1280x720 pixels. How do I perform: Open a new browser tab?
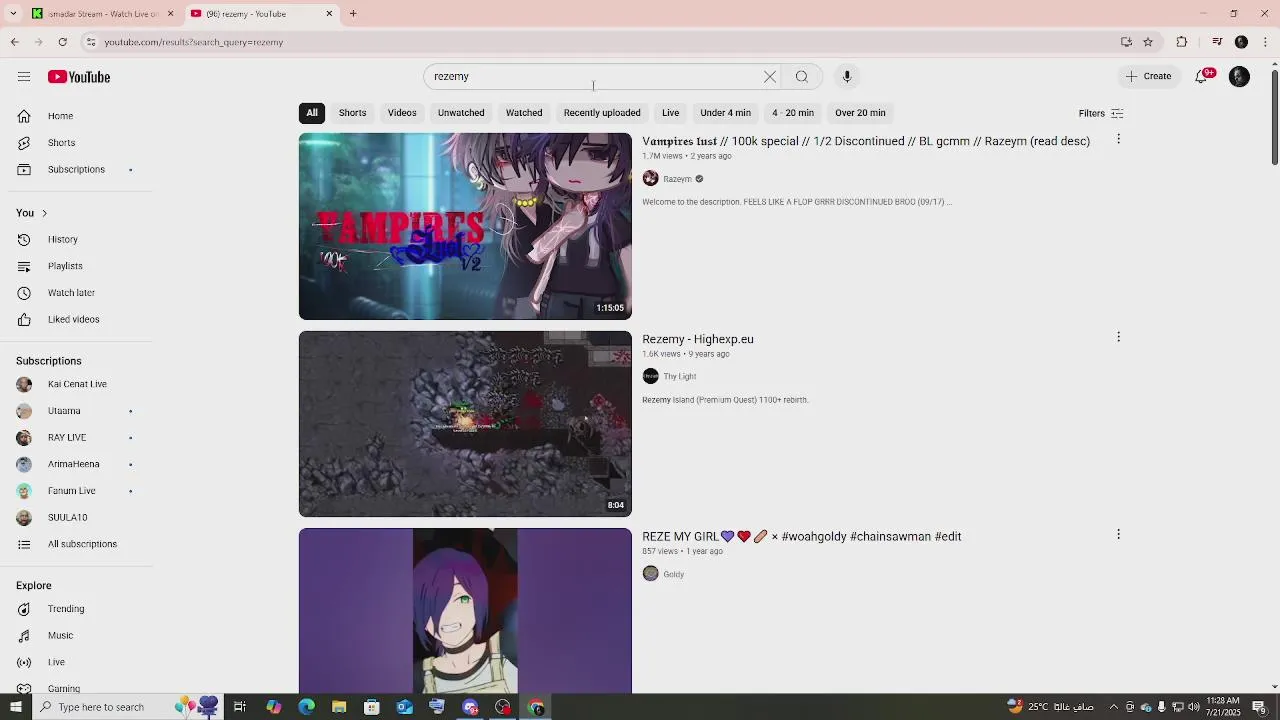(x=353, y=14)
